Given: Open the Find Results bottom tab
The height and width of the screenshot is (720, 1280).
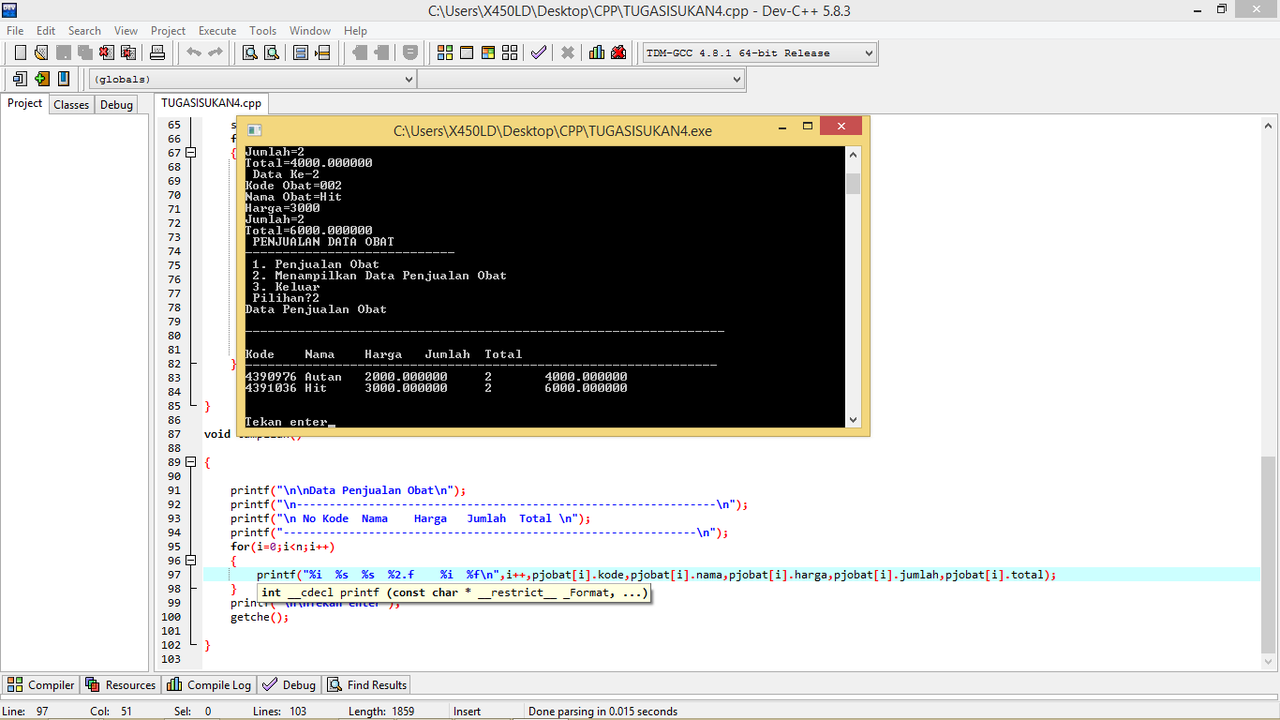Looking at the screenshot, I should click(366, 685).
